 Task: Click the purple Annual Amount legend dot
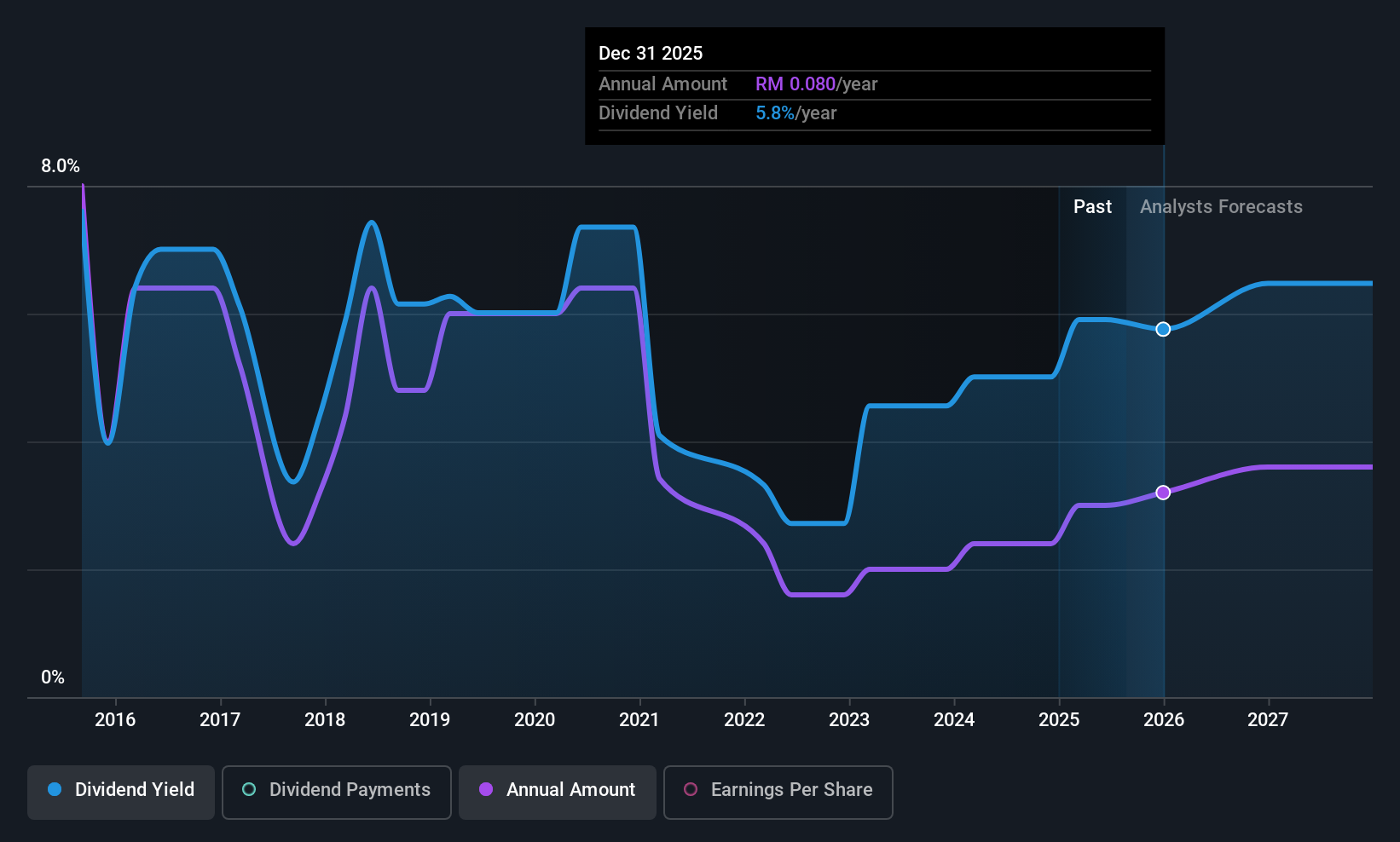(x=486, y=789)
